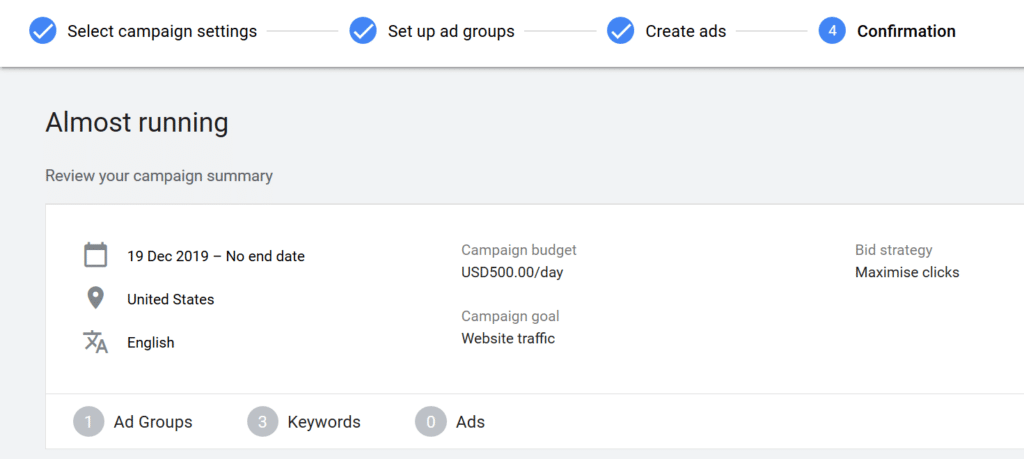Click the Keywords count badge showing 3
The height and width of the screenshot is (459, 1024).
(263, 422)
